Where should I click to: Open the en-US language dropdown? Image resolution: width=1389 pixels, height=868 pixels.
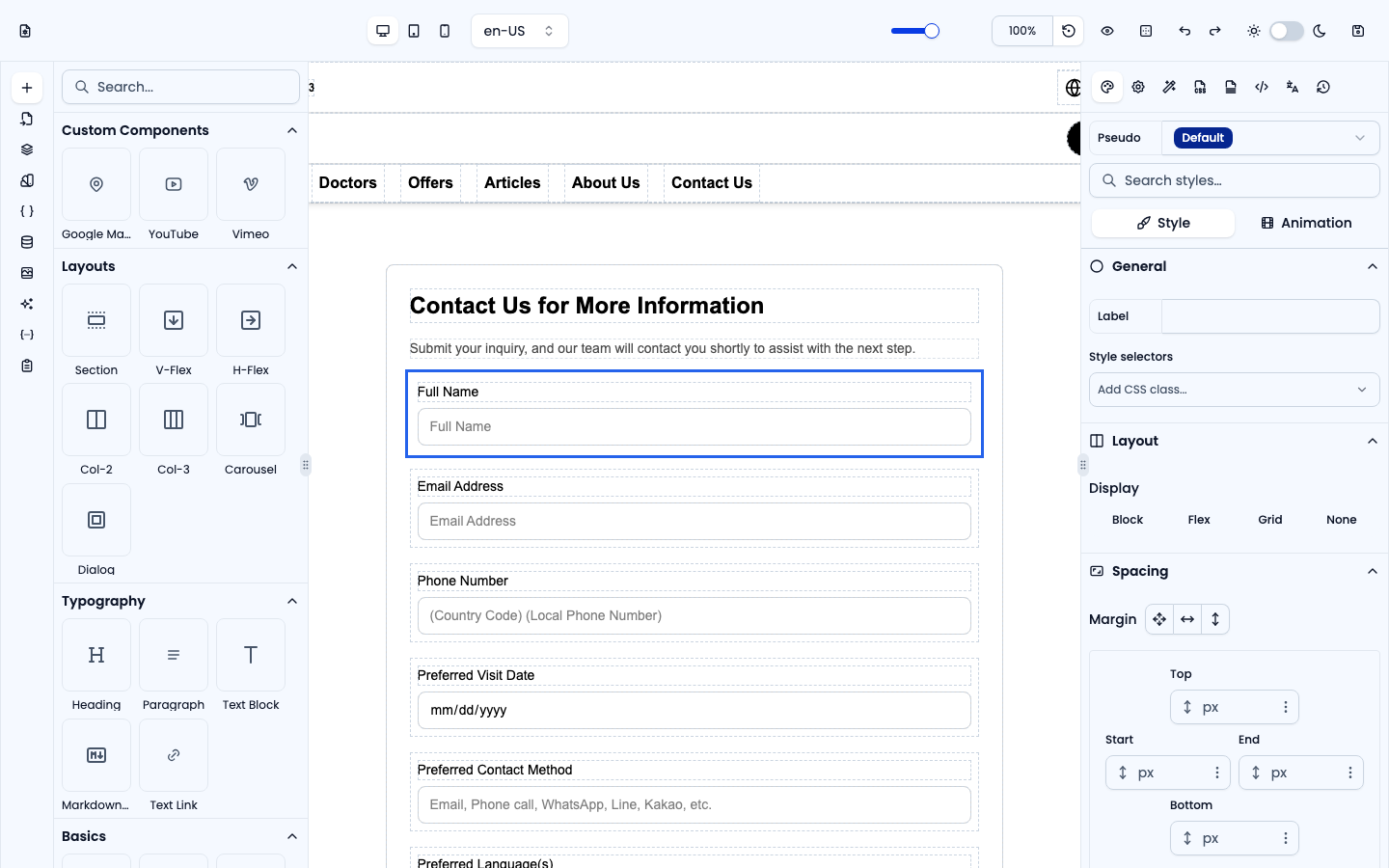pos(520,31)
